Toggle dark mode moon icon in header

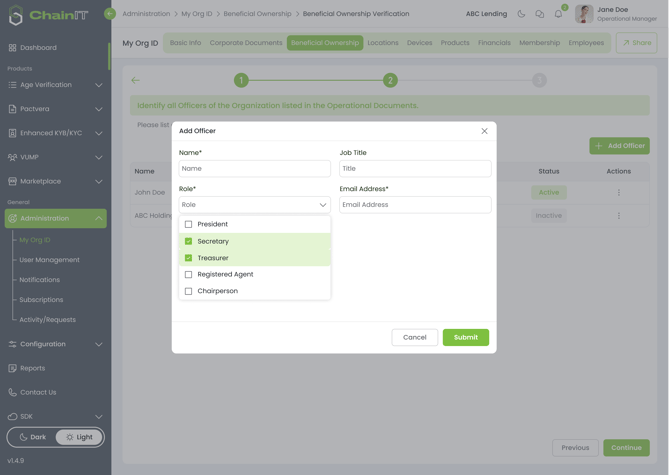click(x=521, y=14)
